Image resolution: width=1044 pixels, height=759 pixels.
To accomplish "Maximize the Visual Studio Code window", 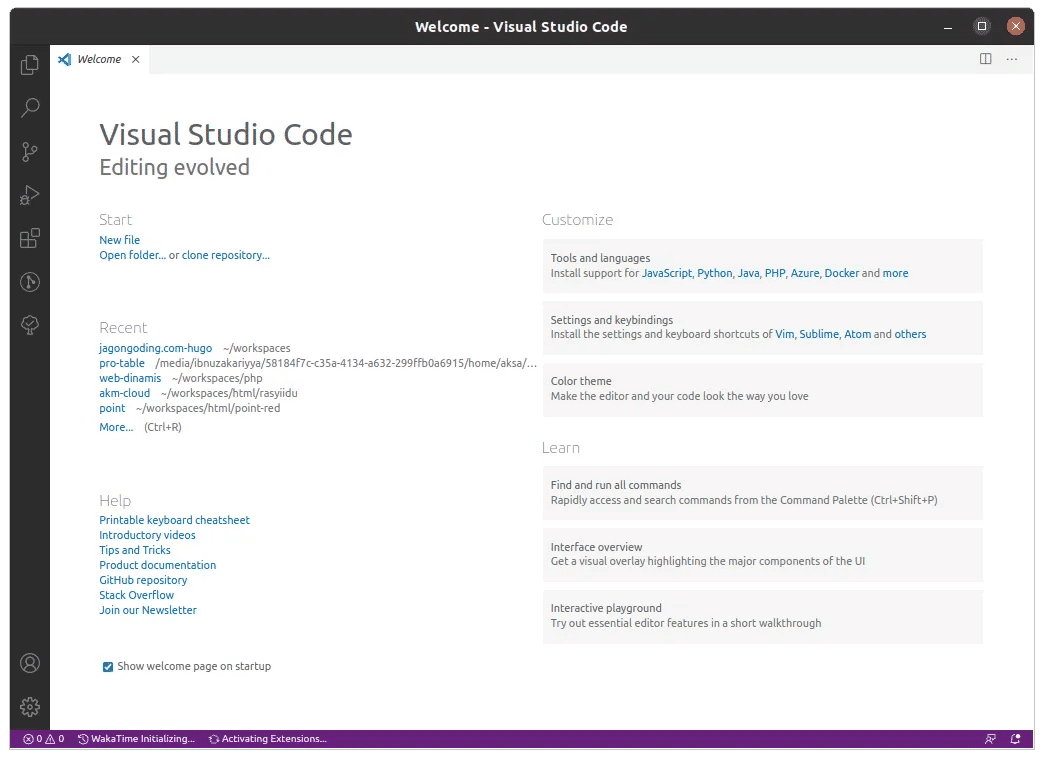I will click(x=981, y=26).
